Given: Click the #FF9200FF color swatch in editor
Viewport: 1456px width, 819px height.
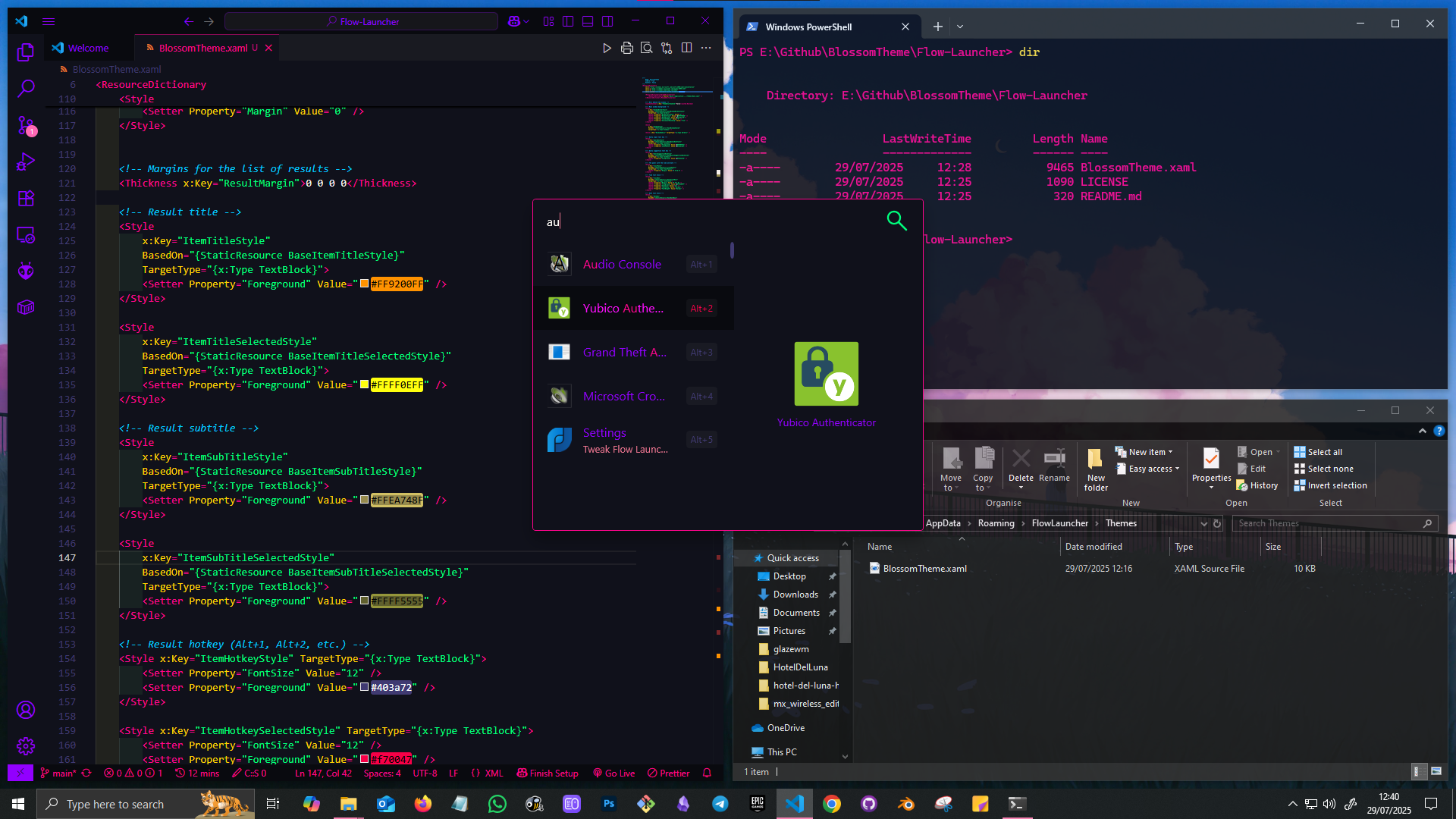Looking at the screenshot, I should pos(365,284).
